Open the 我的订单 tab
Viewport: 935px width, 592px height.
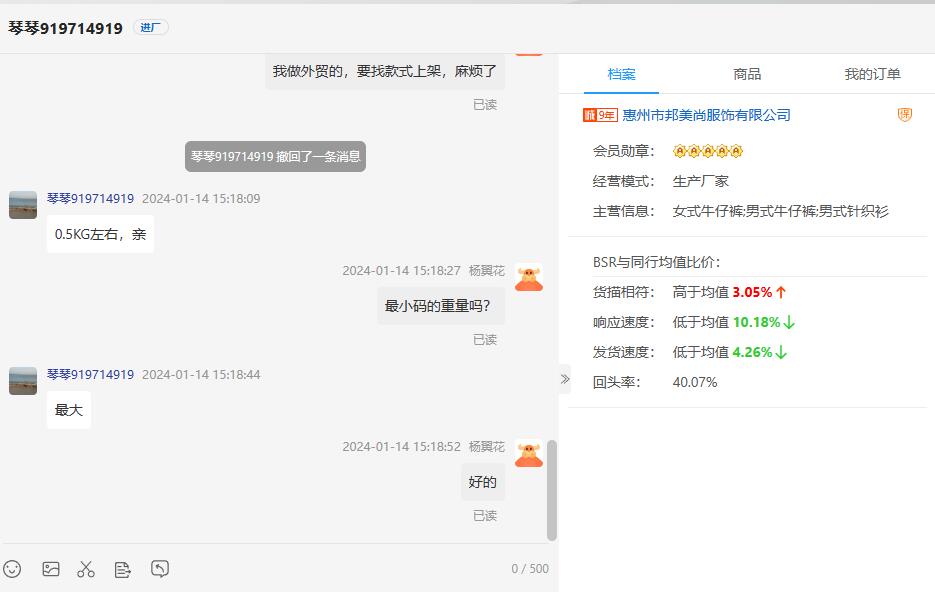click(x=872, y=74)
